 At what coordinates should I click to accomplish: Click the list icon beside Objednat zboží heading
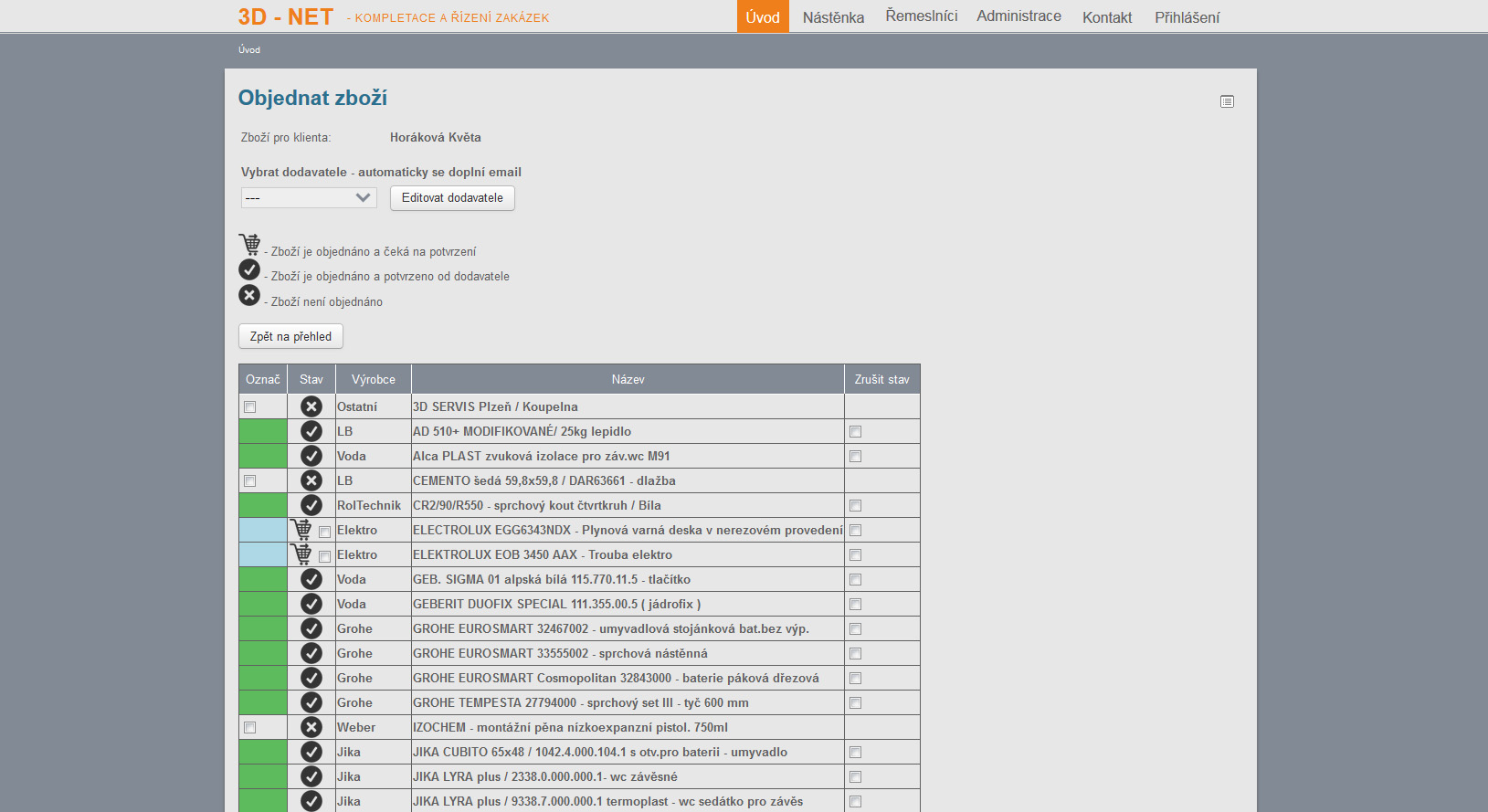click(x=1227, y=101)
